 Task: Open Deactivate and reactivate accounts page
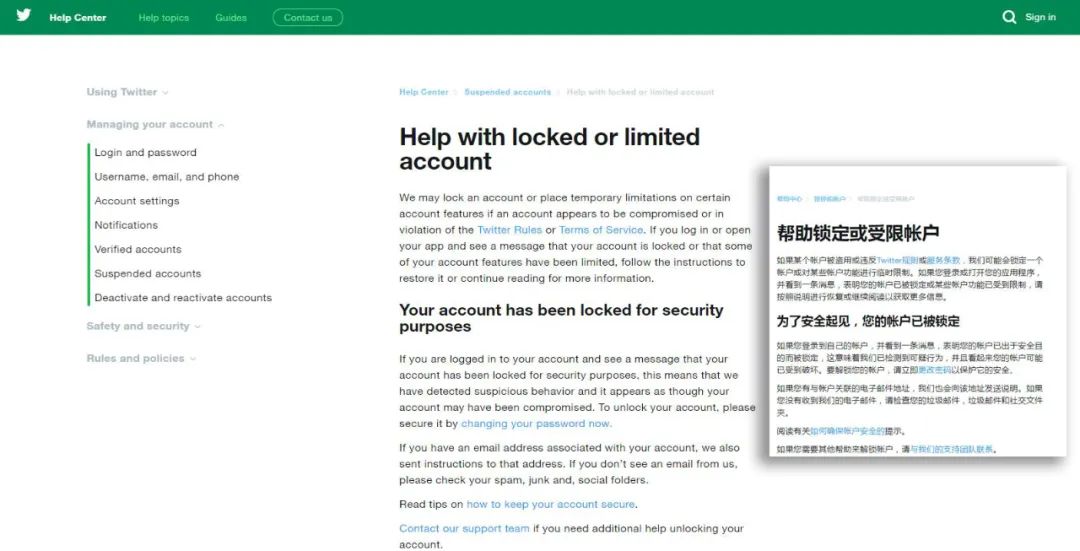(183, 298)
